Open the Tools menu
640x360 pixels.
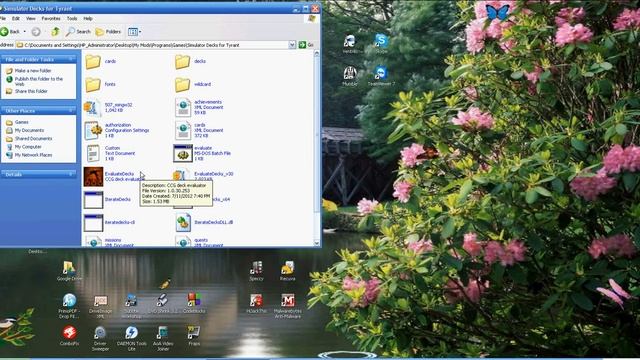[x=72, y=18]
